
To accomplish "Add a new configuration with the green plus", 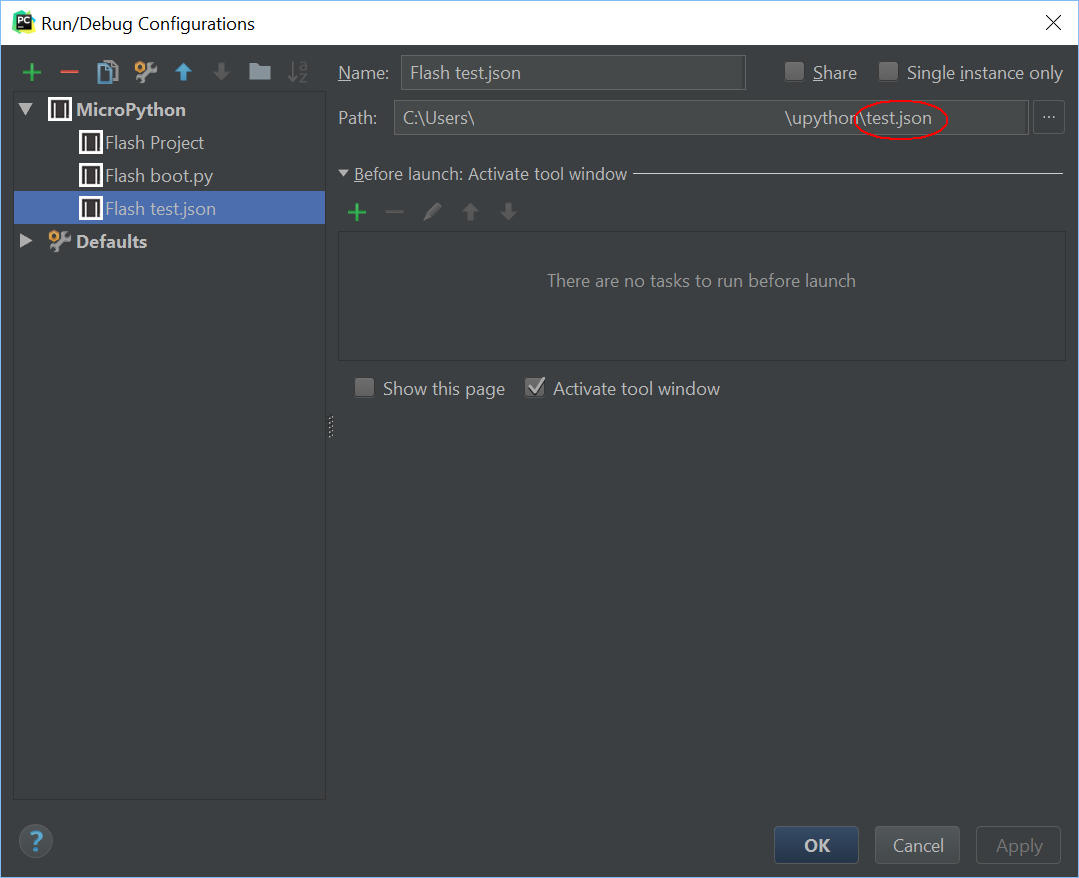I will coord(32,72).
